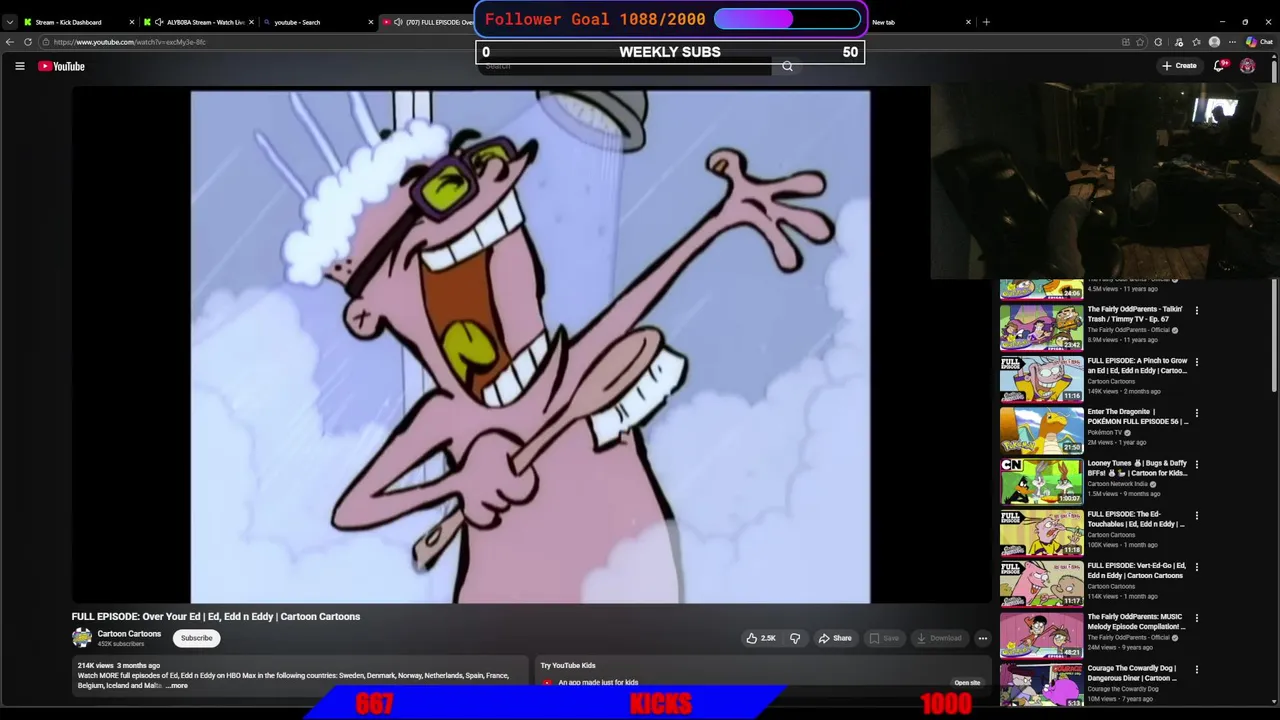Screen dimensions: 1280x720
Task: Open The Ed-Touchables episode title
Action: point(1136,519)
